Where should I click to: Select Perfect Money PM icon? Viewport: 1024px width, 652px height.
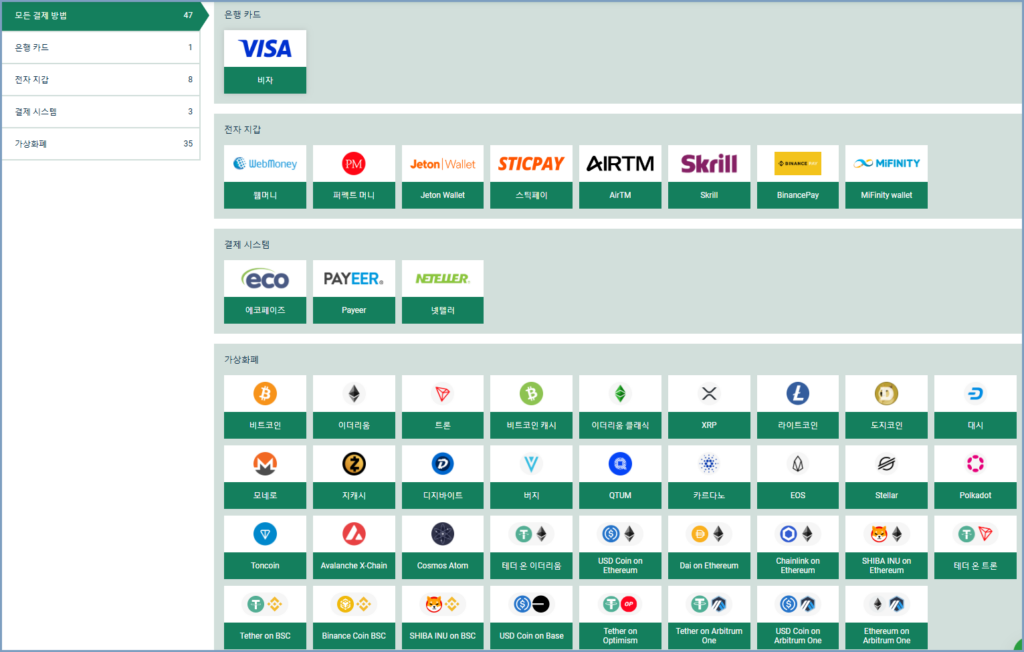(x=353, y=164)
